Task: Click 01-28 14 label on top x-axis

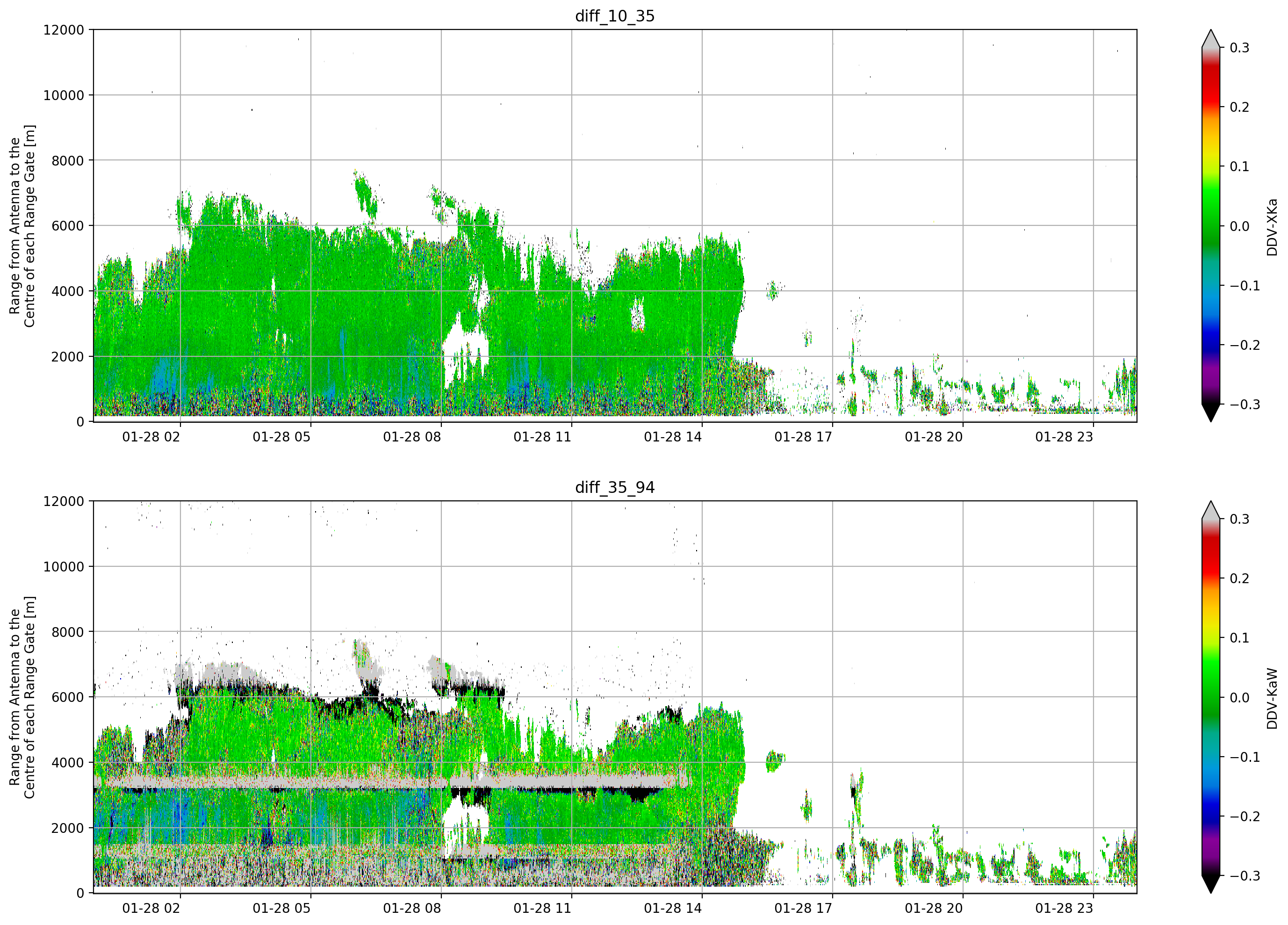Action: click(x=672, y=437)
